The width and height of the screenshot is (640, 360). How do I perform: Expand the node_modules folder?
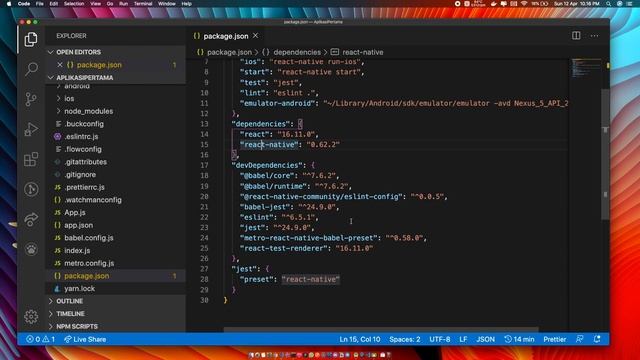coord(89,111)
